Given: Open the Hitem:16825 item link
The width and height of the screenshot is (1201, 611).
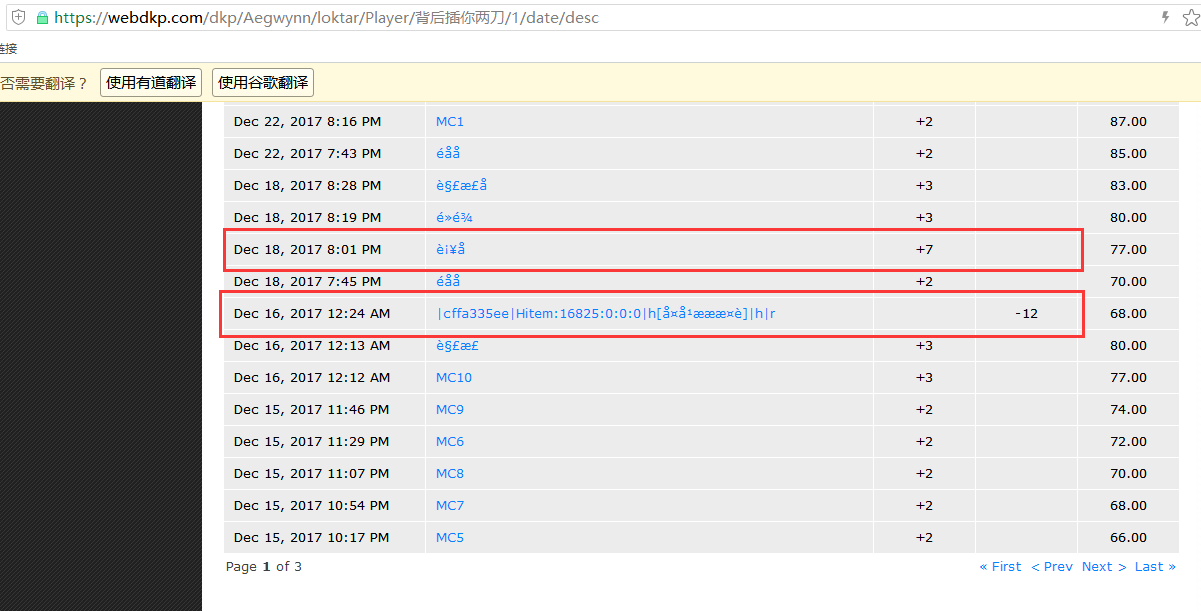Looking at the screenshot, I should pos(606,314).
